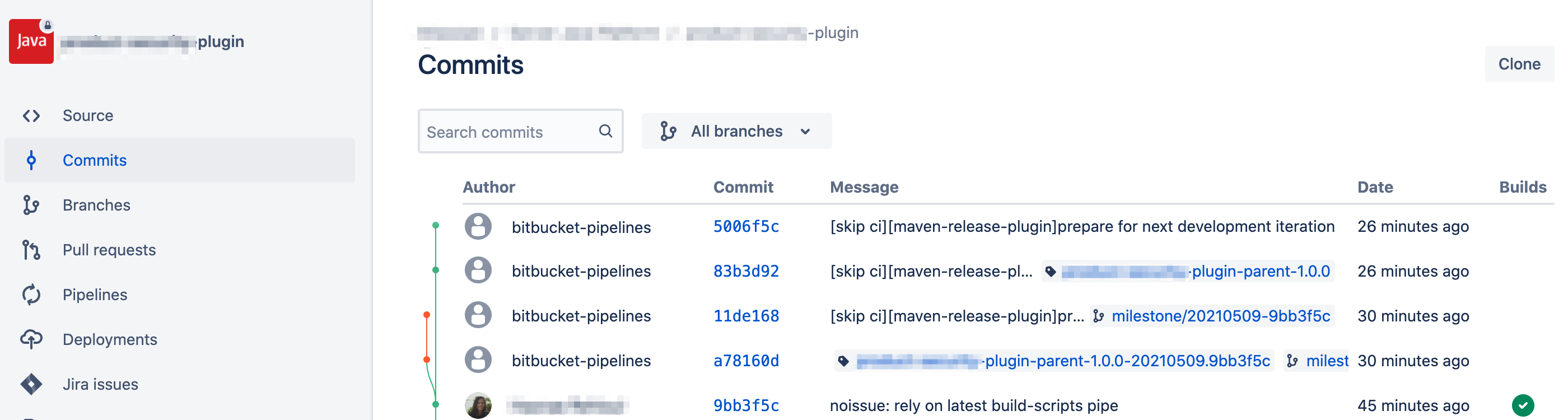
Task: Click the tag icon beside plugin-parent-1.0.0
Action: click(1050, 272)
